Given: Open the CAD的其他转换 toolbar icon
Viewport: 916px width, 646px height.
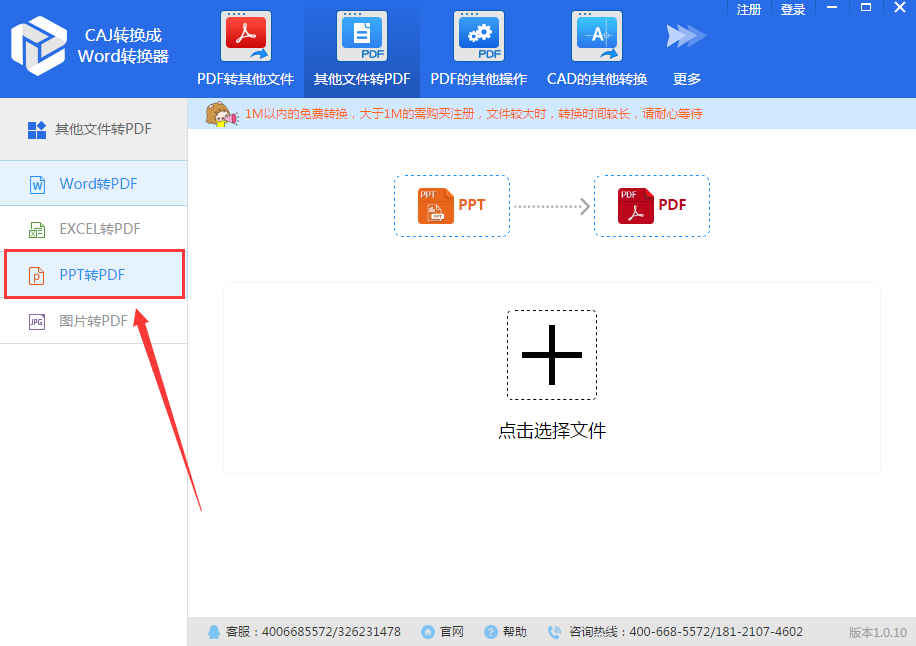Looking at the screenshot, I should pyautogui.click(x=596, y=36).
